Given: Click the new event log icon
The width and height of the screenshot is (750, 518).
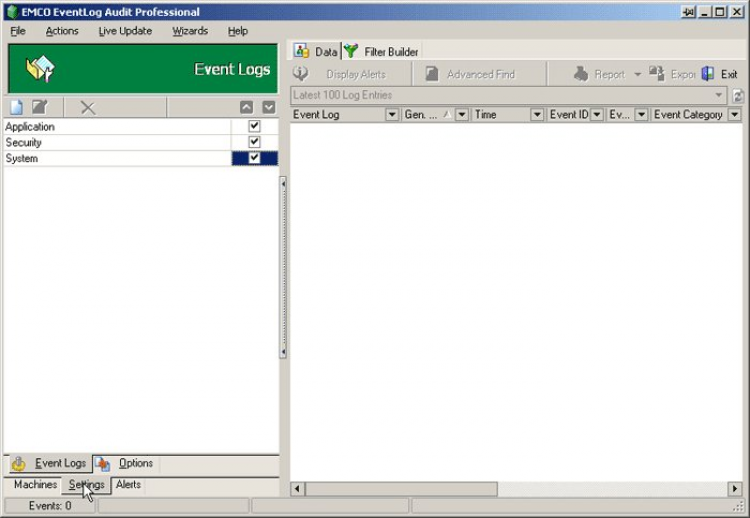Looking at the screenshot, I should pyautogui.click(x=16, y=107).
